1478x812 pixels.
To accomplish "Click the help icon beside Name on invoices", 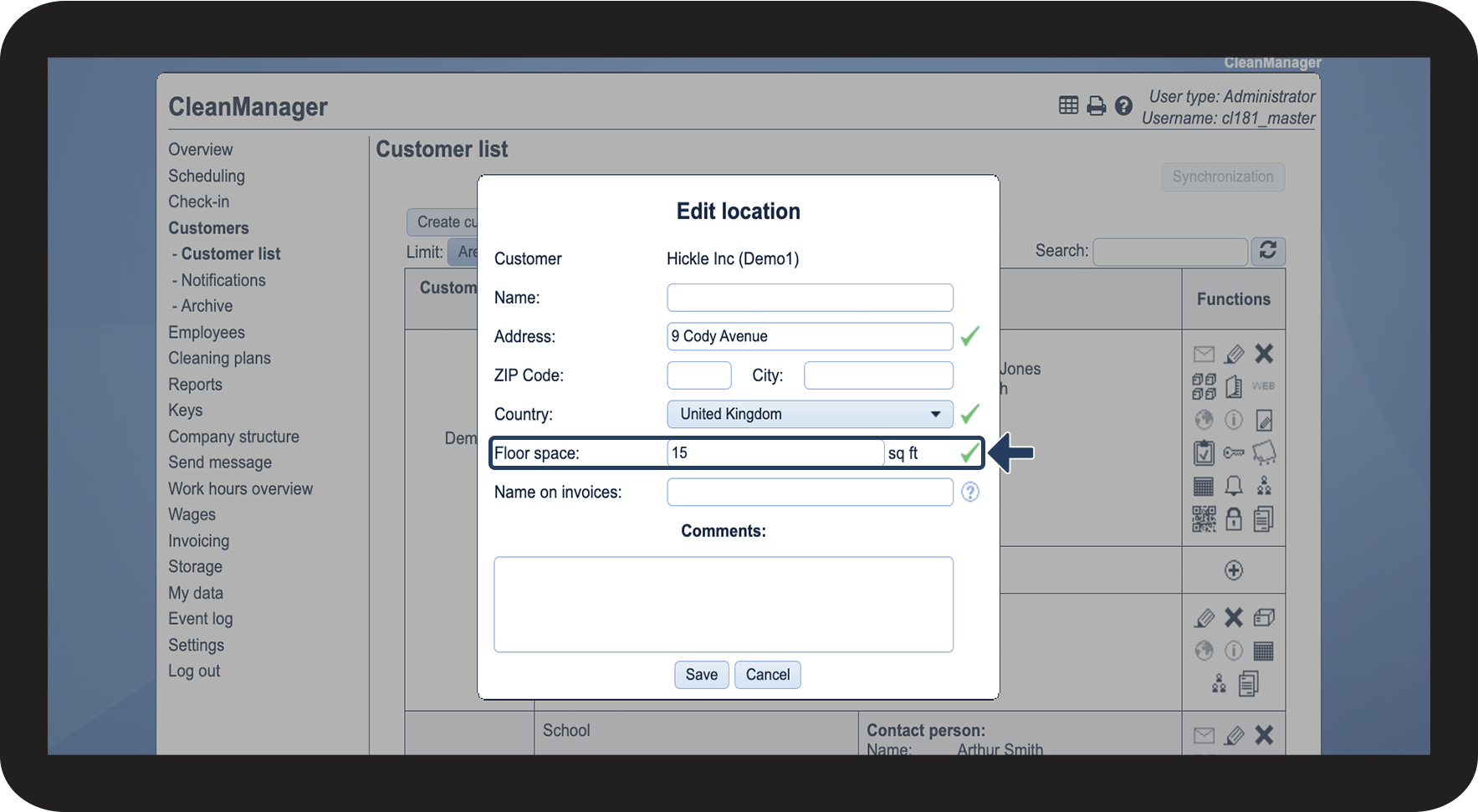I will pyautogui.click(x=969, y=492).
